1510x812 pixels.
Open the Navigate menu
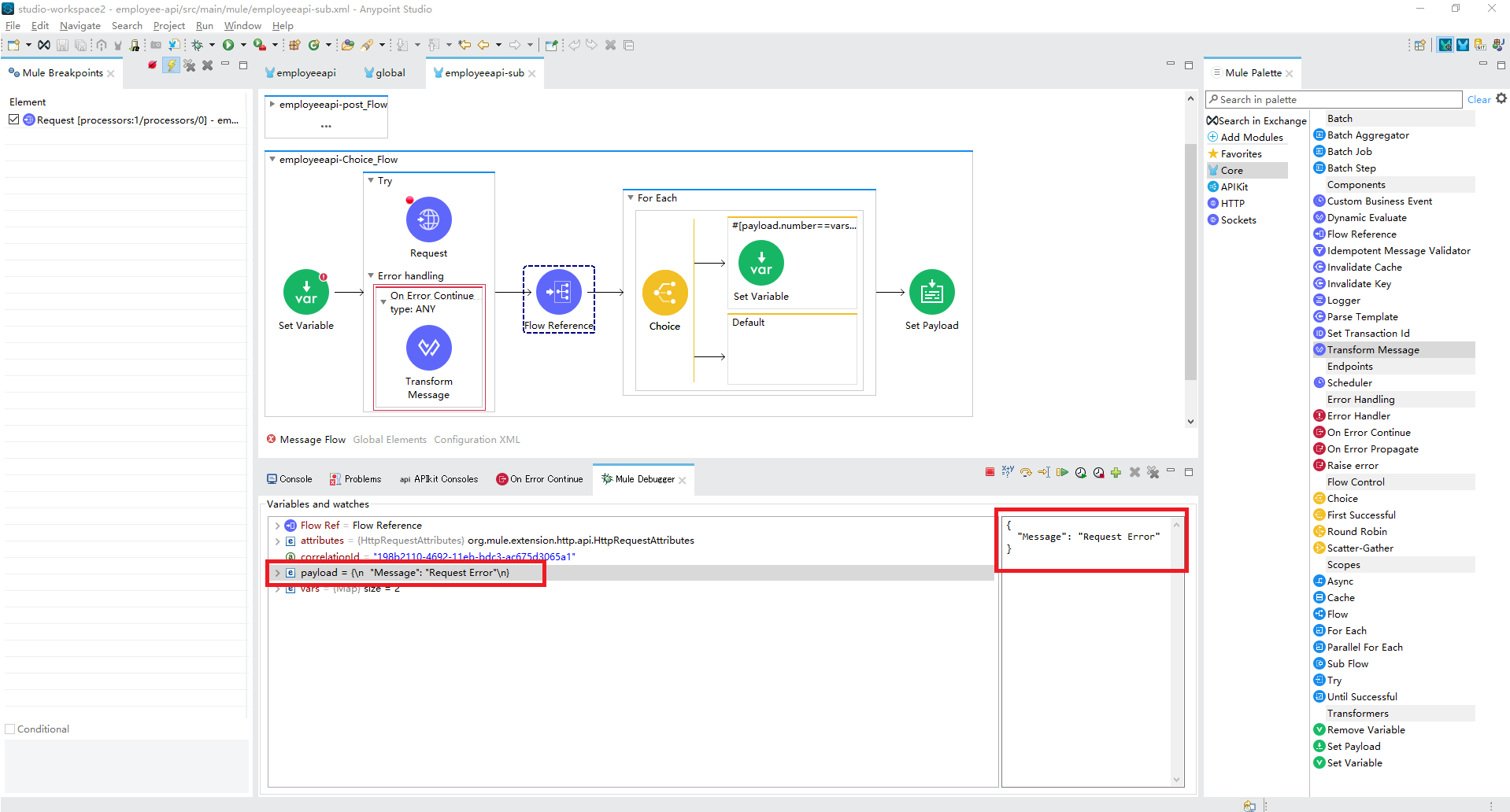[80, 26]
